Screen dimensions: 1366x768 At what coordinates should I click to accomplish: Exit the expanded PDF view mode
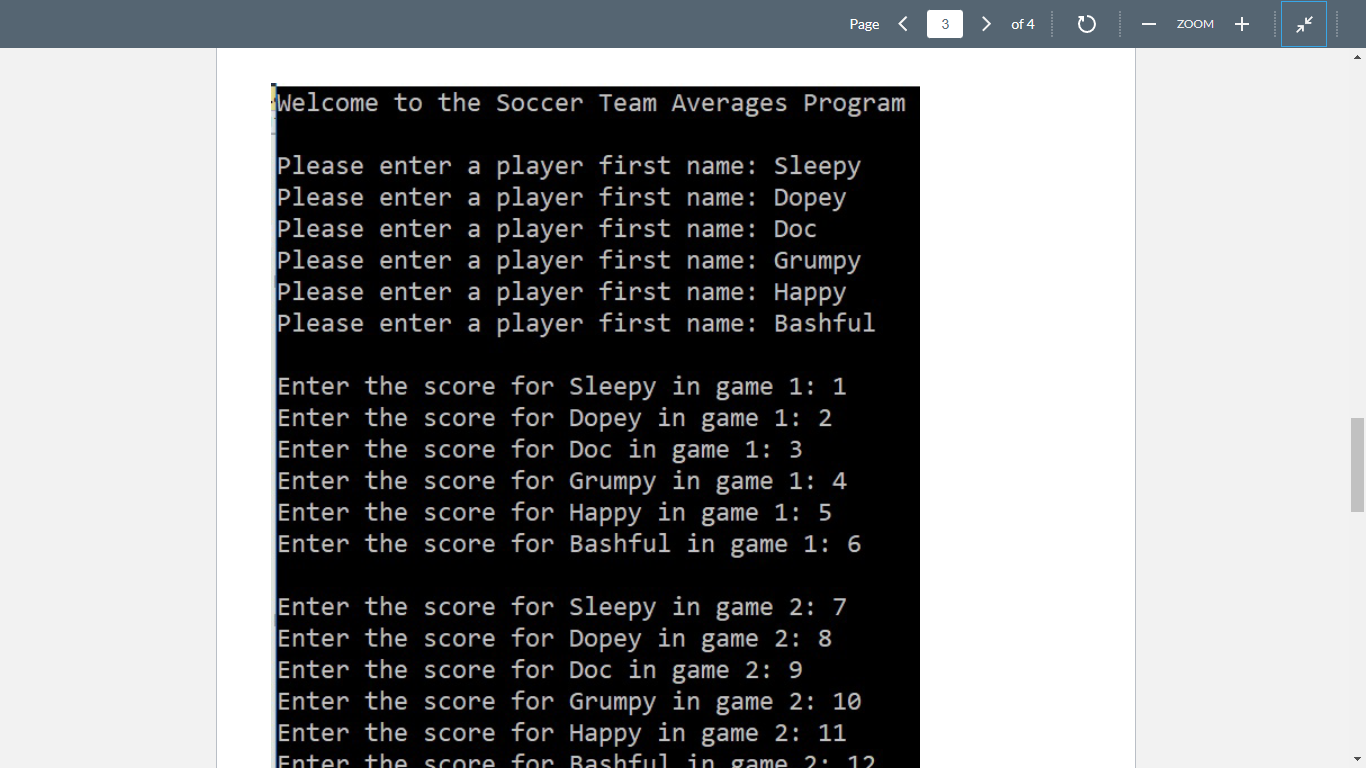click(1304, 23)
